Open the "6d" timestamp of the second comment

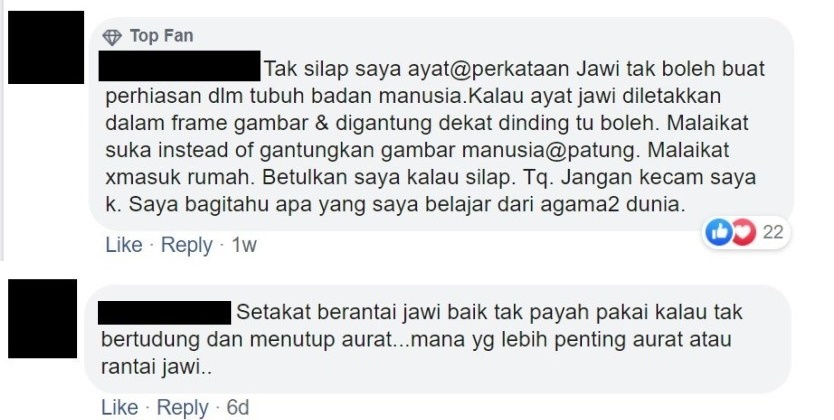click(x=238, y=408)
